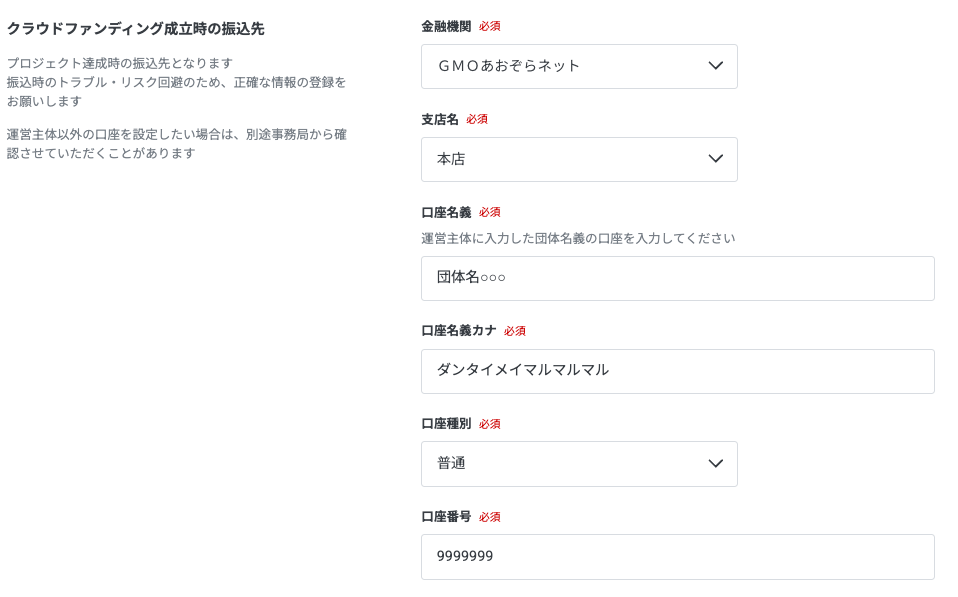Viewport: 958px width, 597px height.
Task: Click the 必須 badge next to 金融機関
Action: point(490,26)
